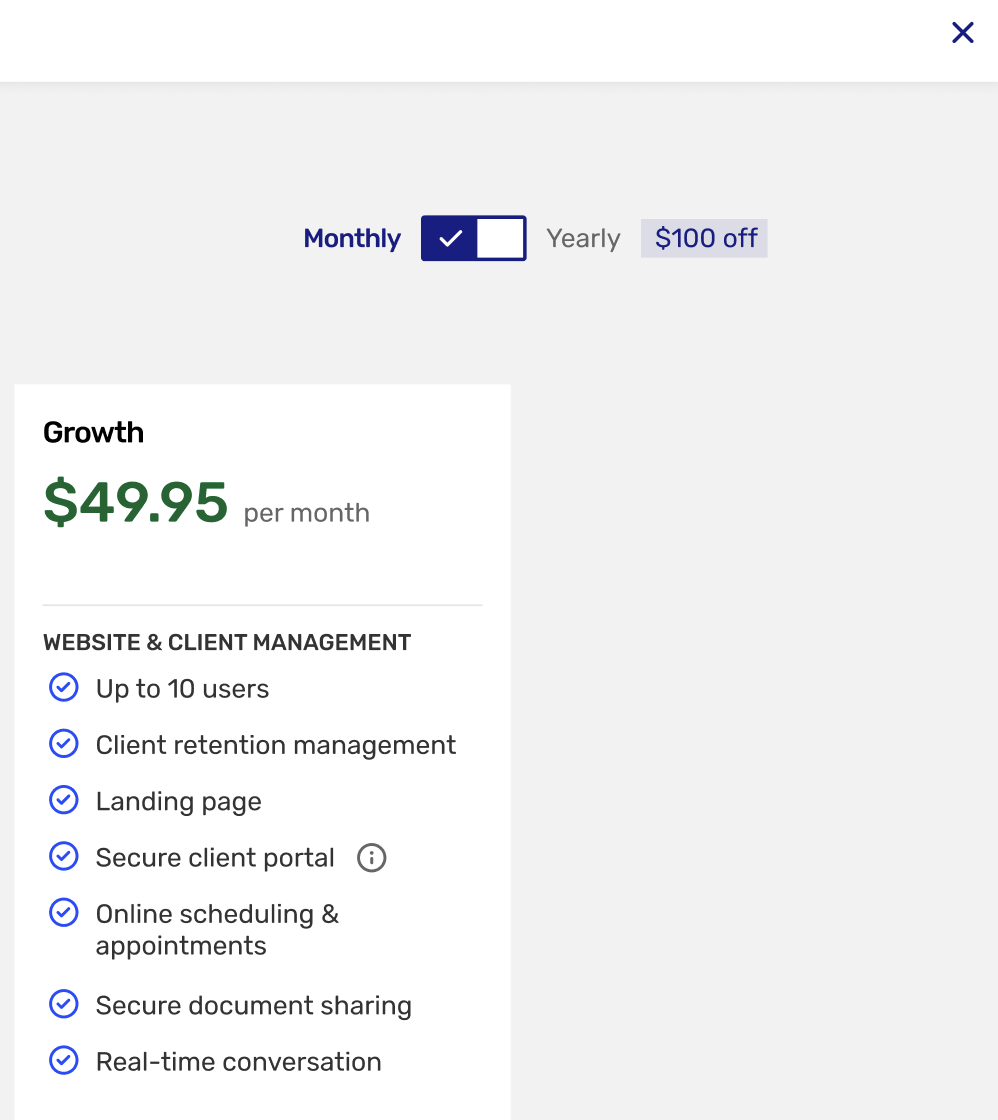Viewport: 998px width, 1120px height.
Task: Click the per month label
Action: pos(306,512)
